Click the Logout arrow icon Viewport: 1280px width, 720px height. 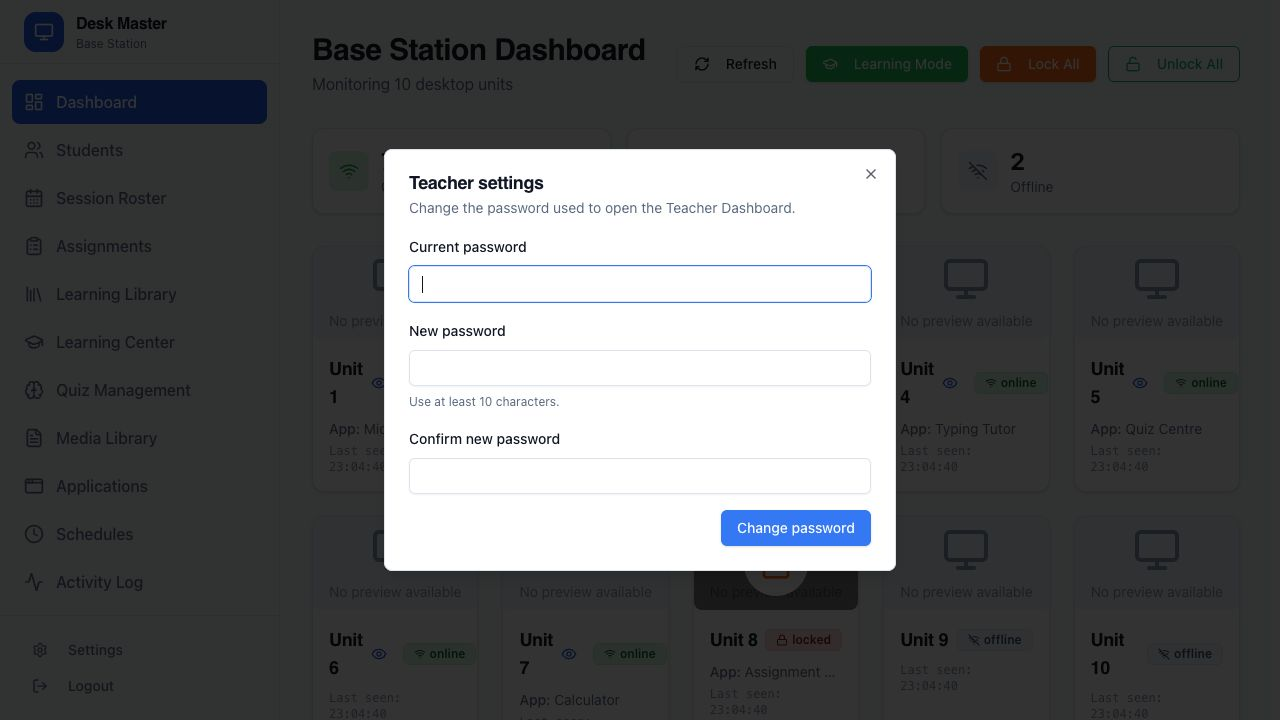(x=40, y=686)
